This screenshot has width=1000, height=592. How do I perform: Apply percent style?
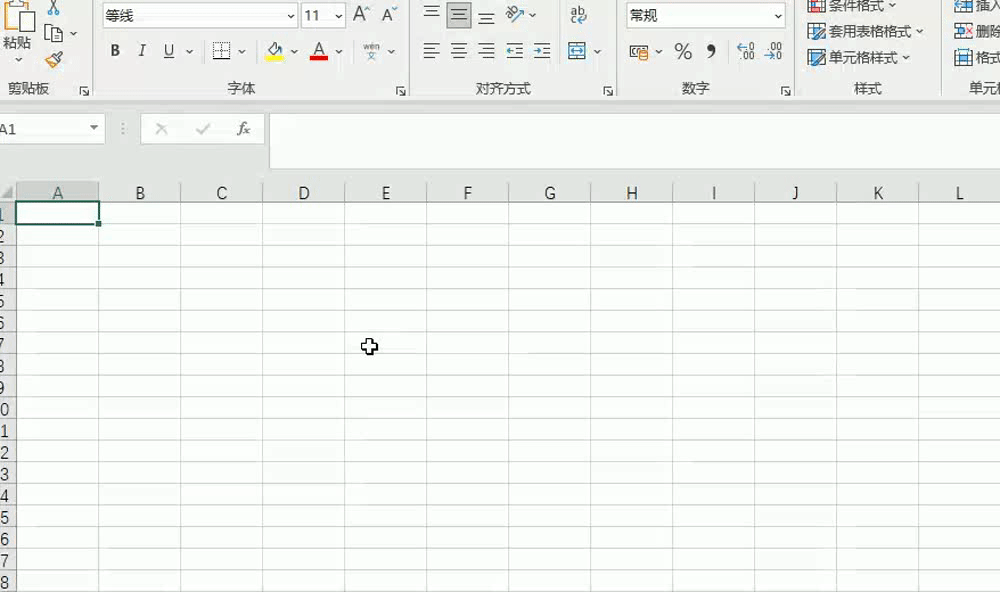[x=683, y=51]
